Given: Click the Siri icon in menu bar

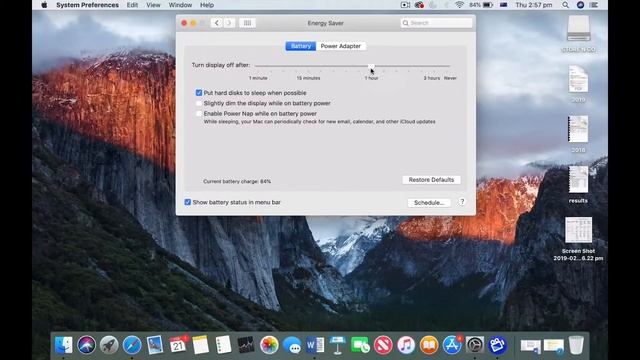Looking at the screenshot, I should click(580, 5).
